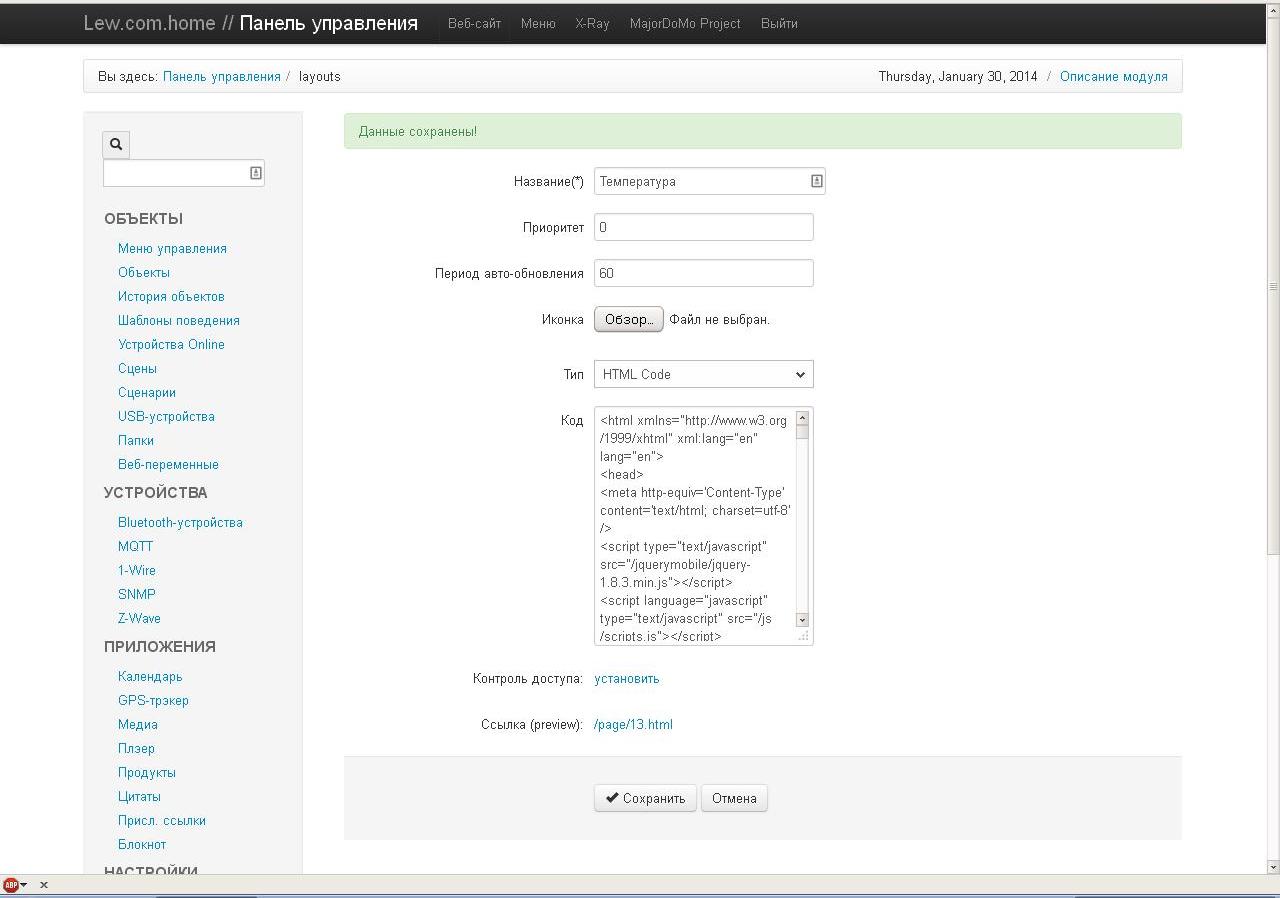
Task: Click the Отмена button
Action: (x=734, y=798)
